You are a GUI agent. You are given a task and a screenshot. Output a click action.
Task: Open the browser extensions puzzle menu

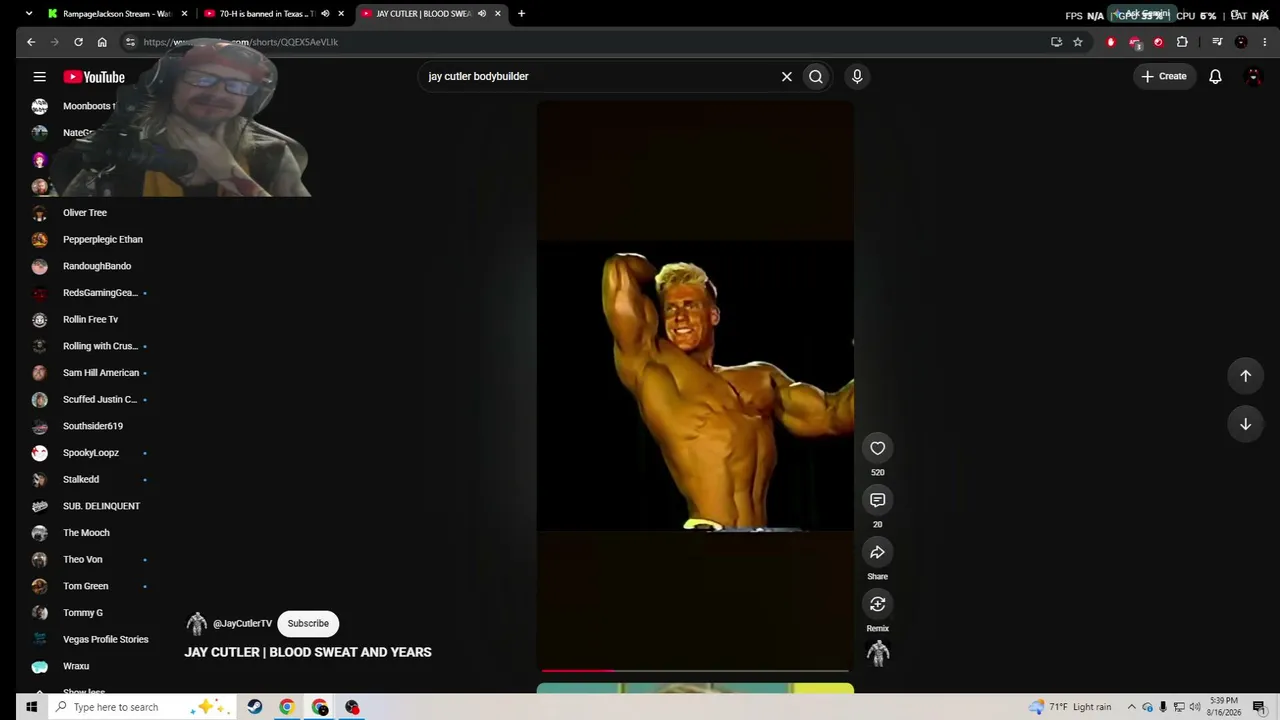point(1182,42)
